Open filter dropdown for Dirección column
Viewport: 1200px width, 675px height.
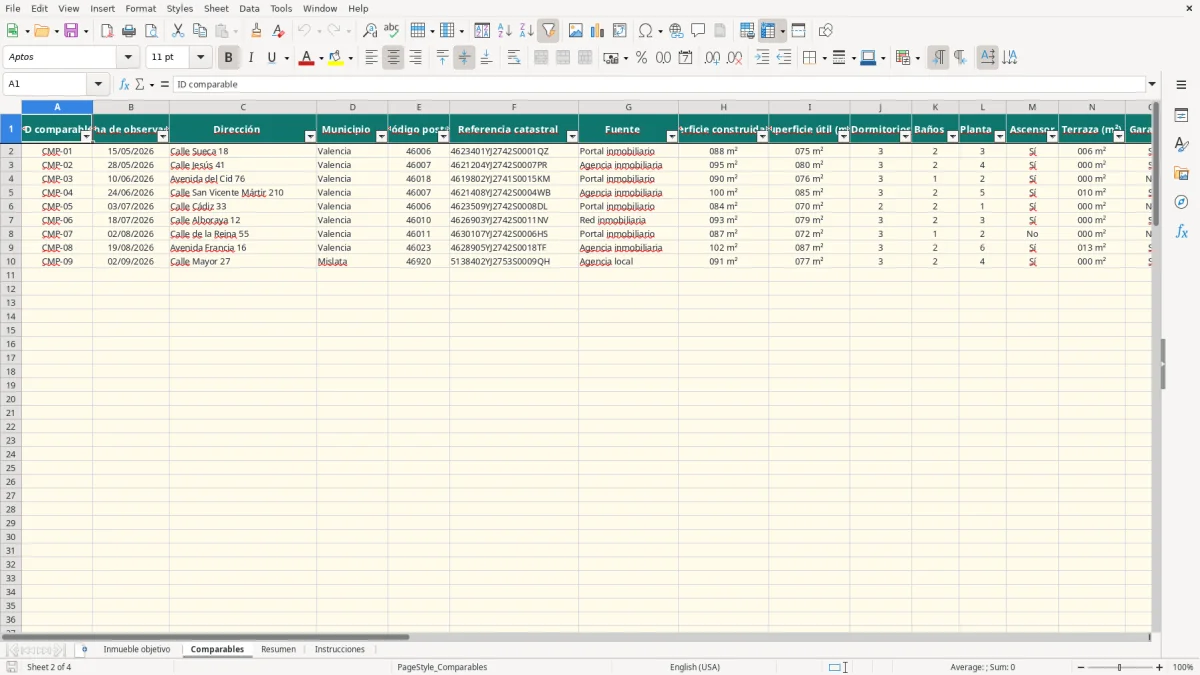click(310, 137)
